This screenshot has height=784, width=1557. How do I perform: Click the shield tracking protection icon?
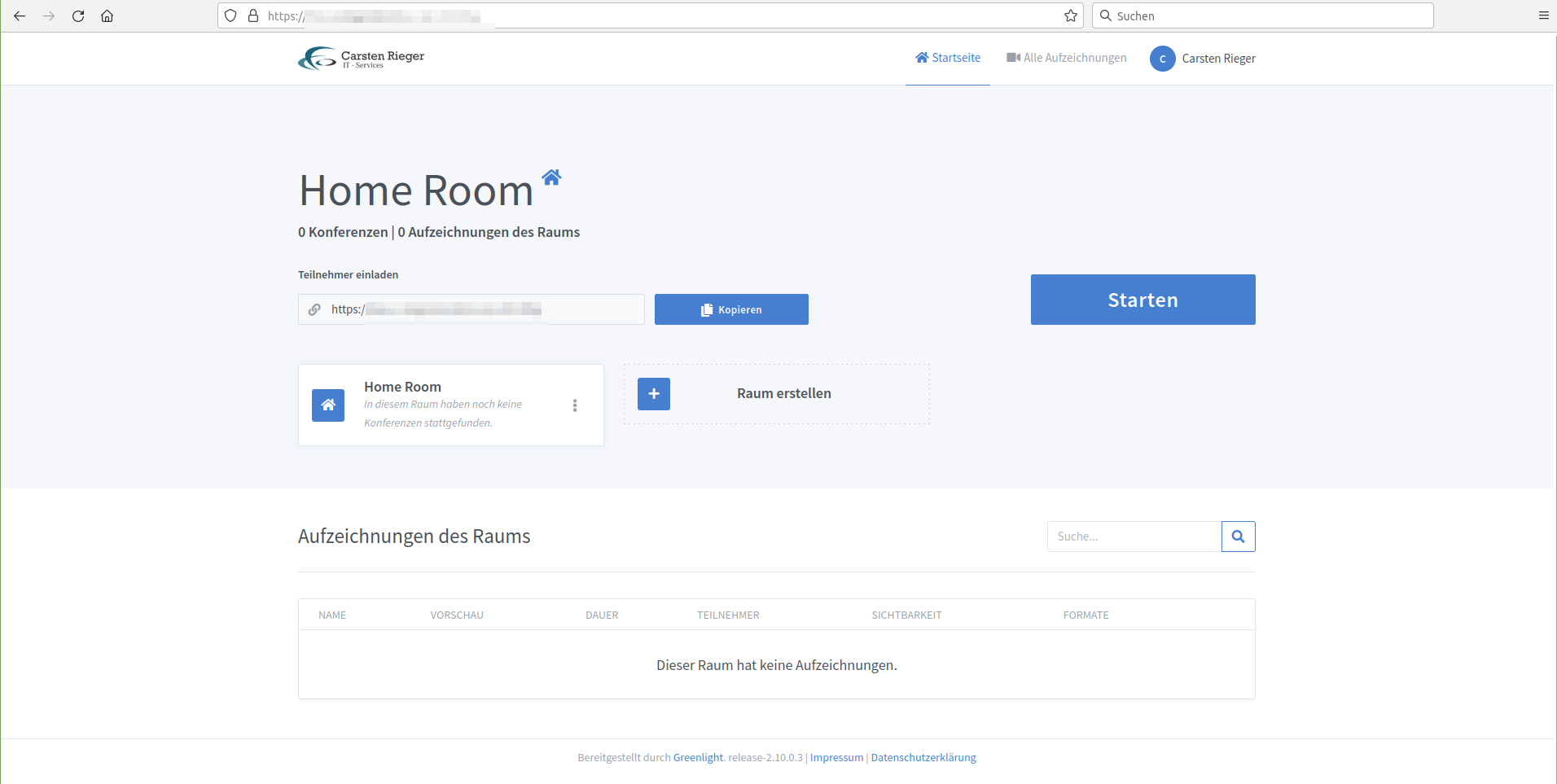231,15
